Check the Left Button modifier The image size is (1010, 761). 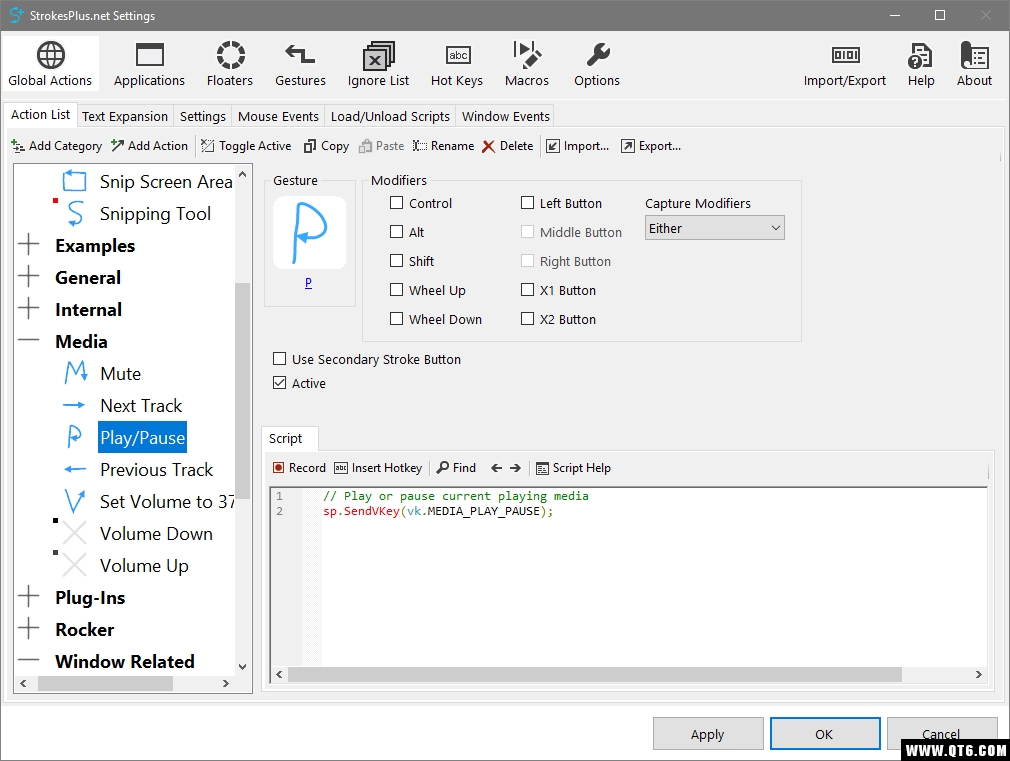[528, 203]
